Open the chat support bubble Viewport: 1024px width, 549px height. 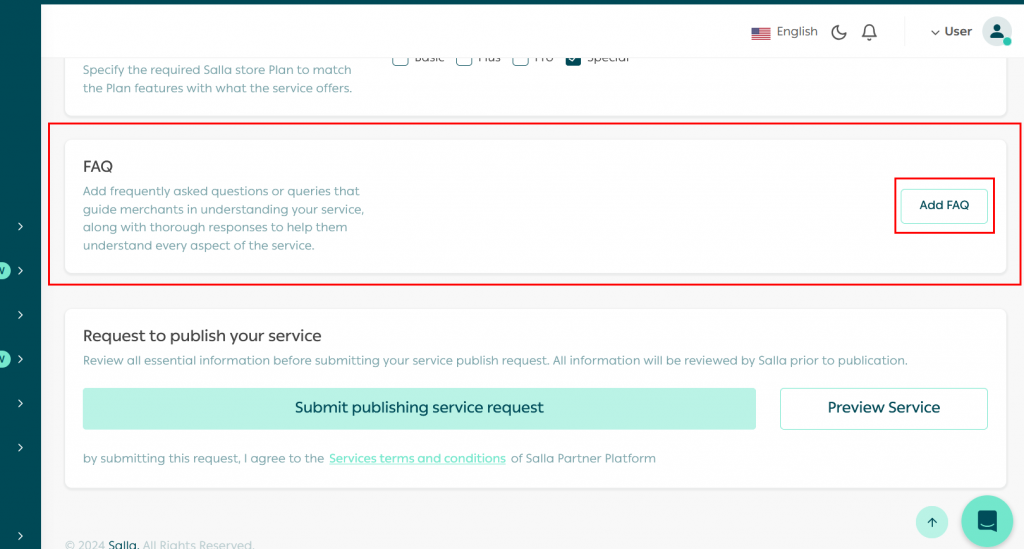click(x=986, y=521)
